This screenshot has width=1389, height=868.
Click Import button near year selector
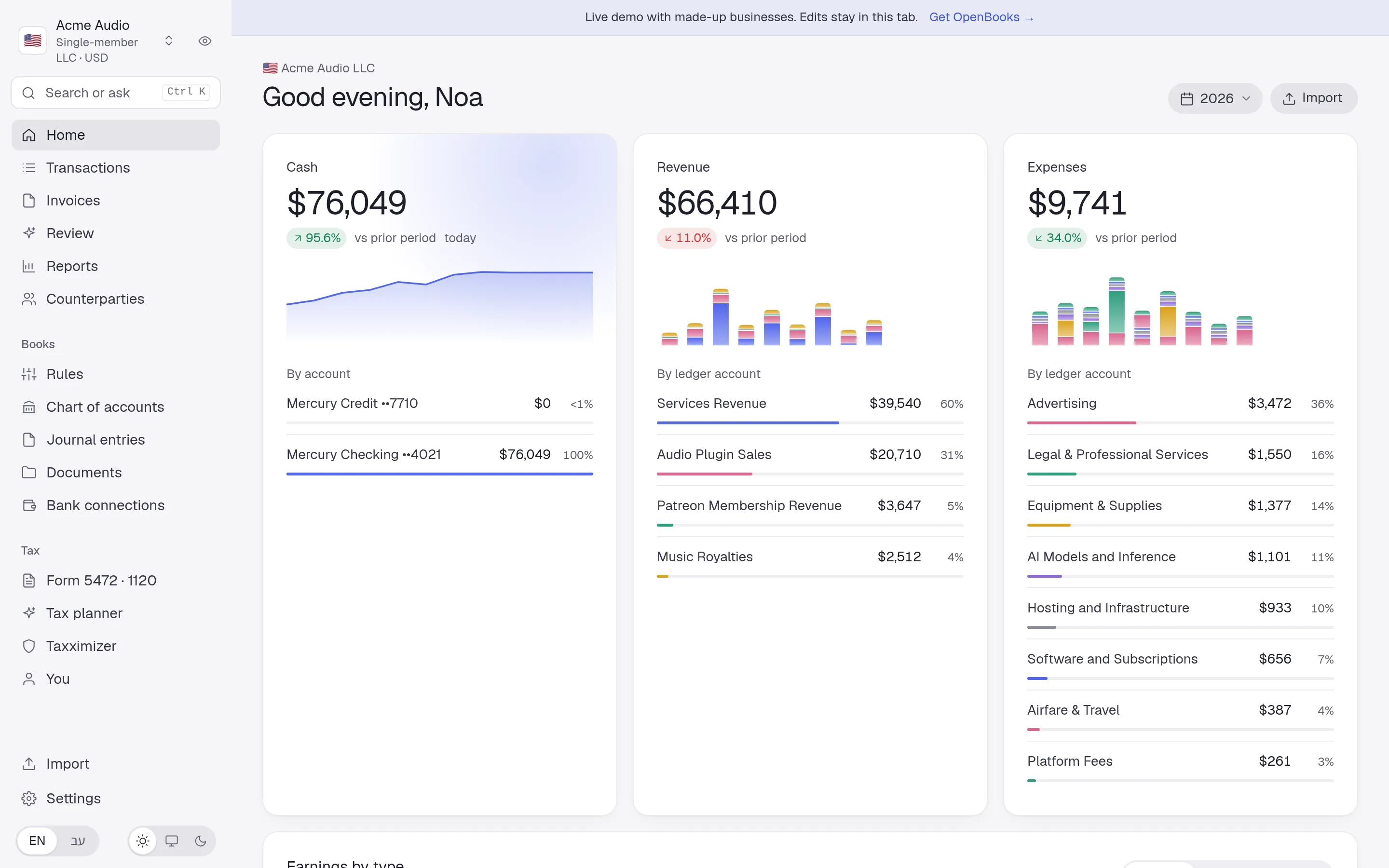[1313, 98]
